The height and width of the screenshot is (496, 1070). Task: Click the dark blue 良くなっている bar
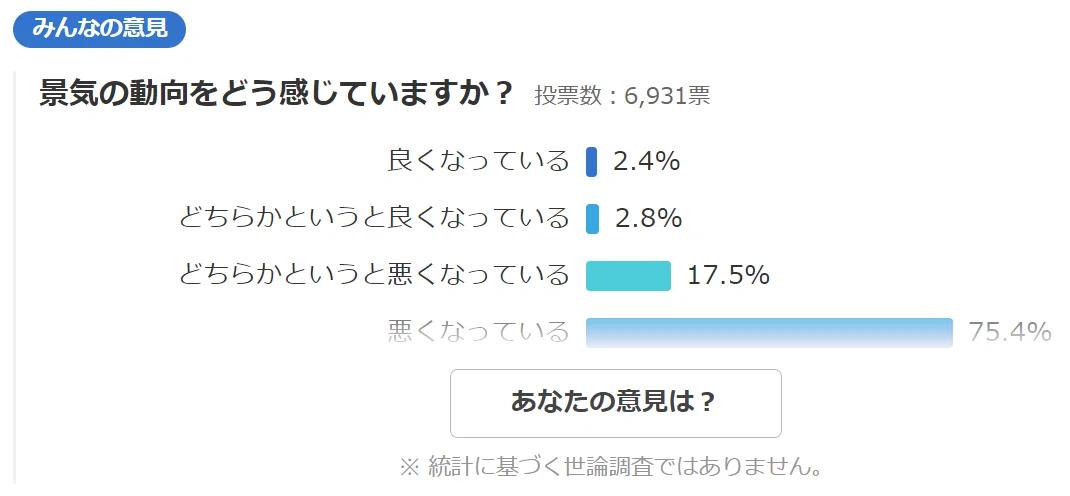click(591, 162)
